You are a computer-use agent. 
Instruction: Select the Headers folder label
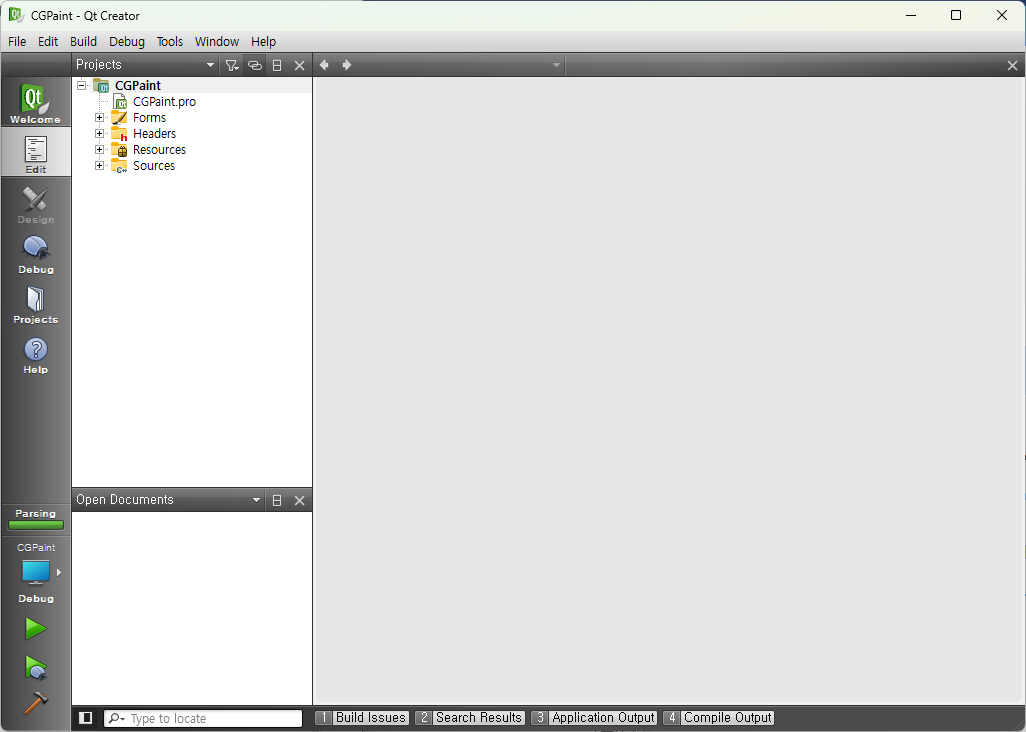point(154,133)
